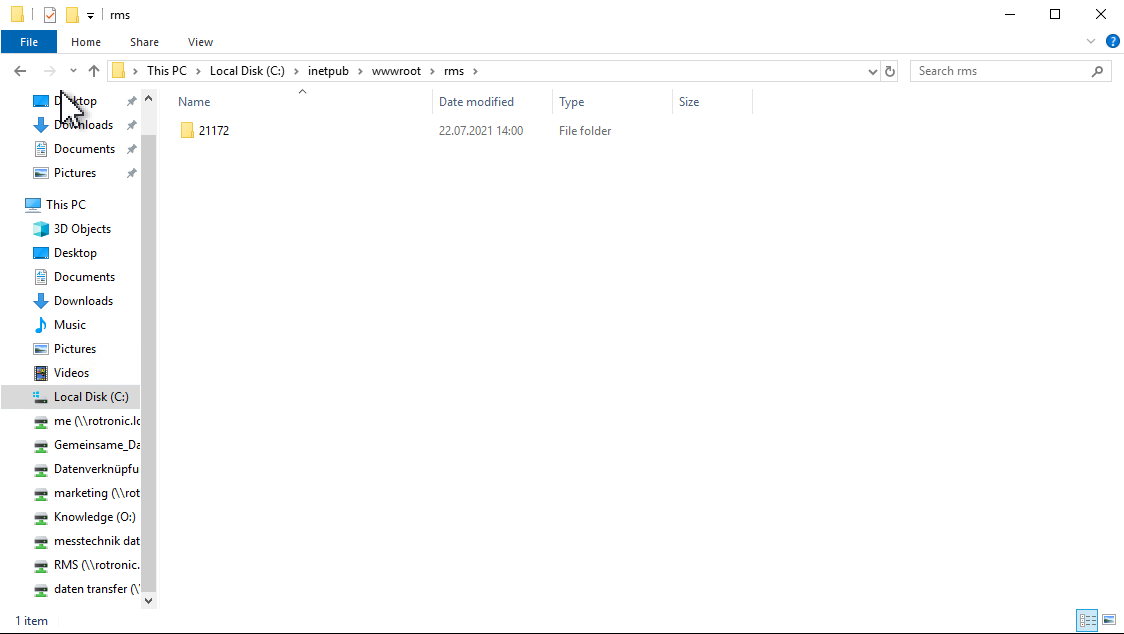Click the Properties quick access icon
Image resolution: width=1124 pixels, height=634 pixels.
tap(49, 14)
